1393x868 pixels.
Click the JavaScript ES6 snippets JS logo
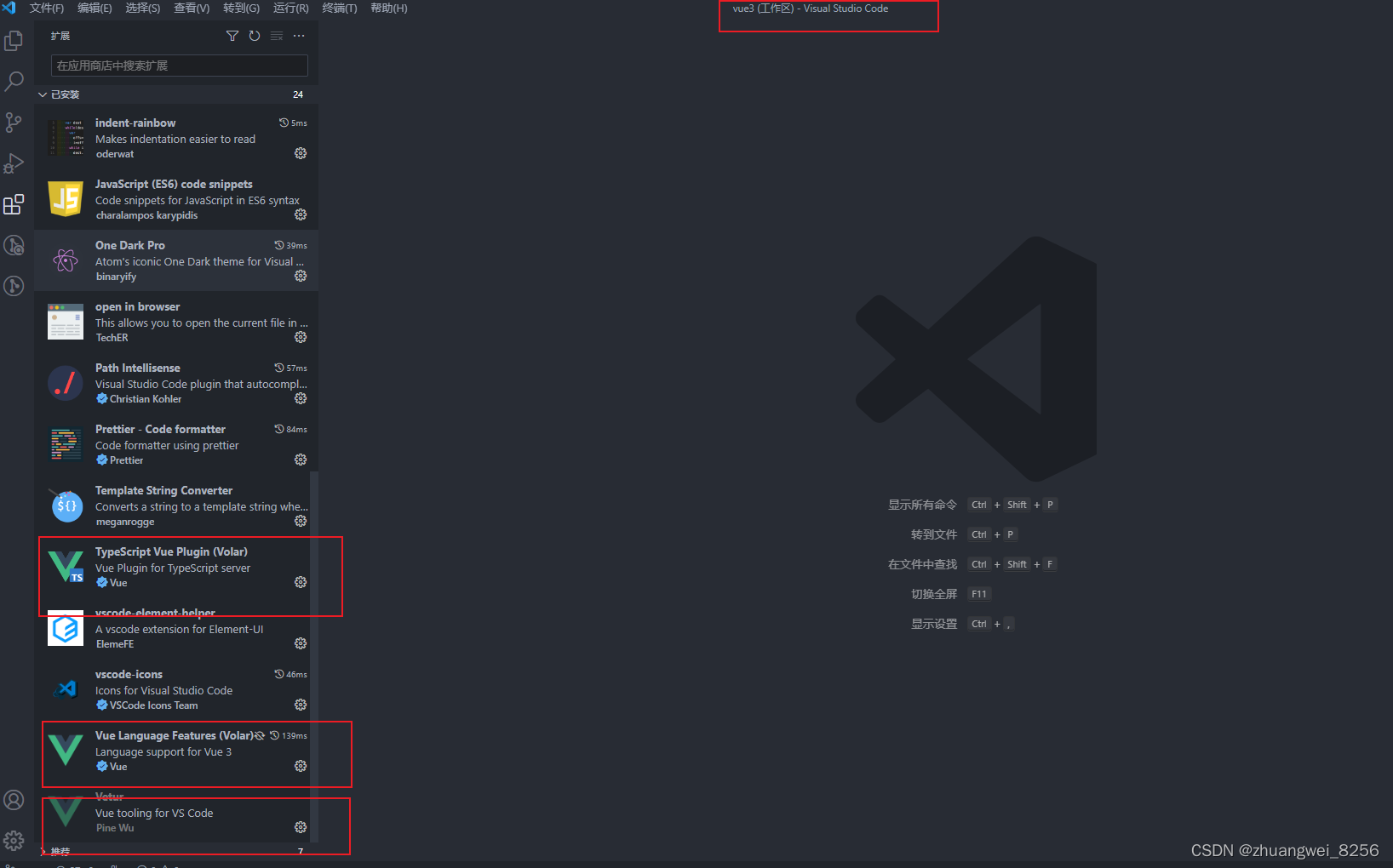[x=66, y=199]
